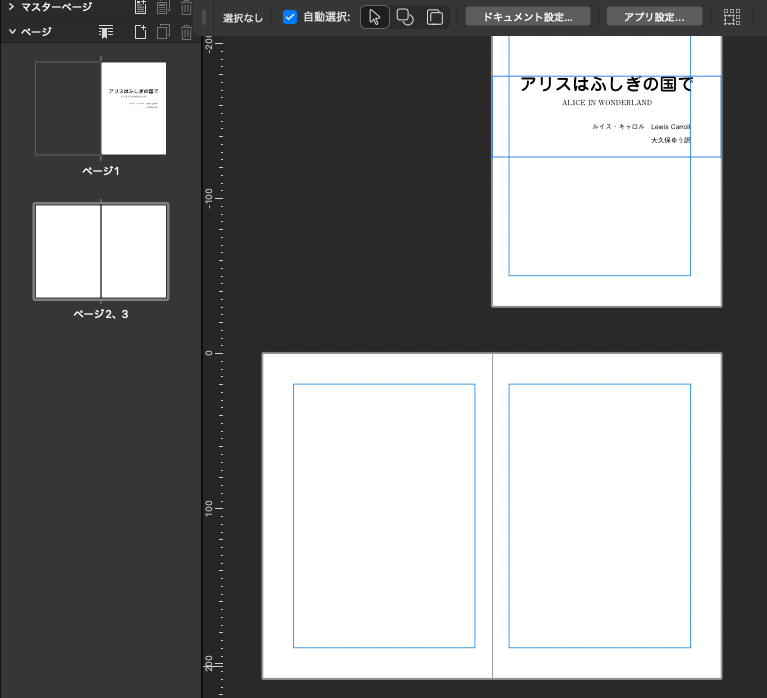Click delete master page trash icon
Viewport: 767px width, 698px height.
tap(186, 8)
